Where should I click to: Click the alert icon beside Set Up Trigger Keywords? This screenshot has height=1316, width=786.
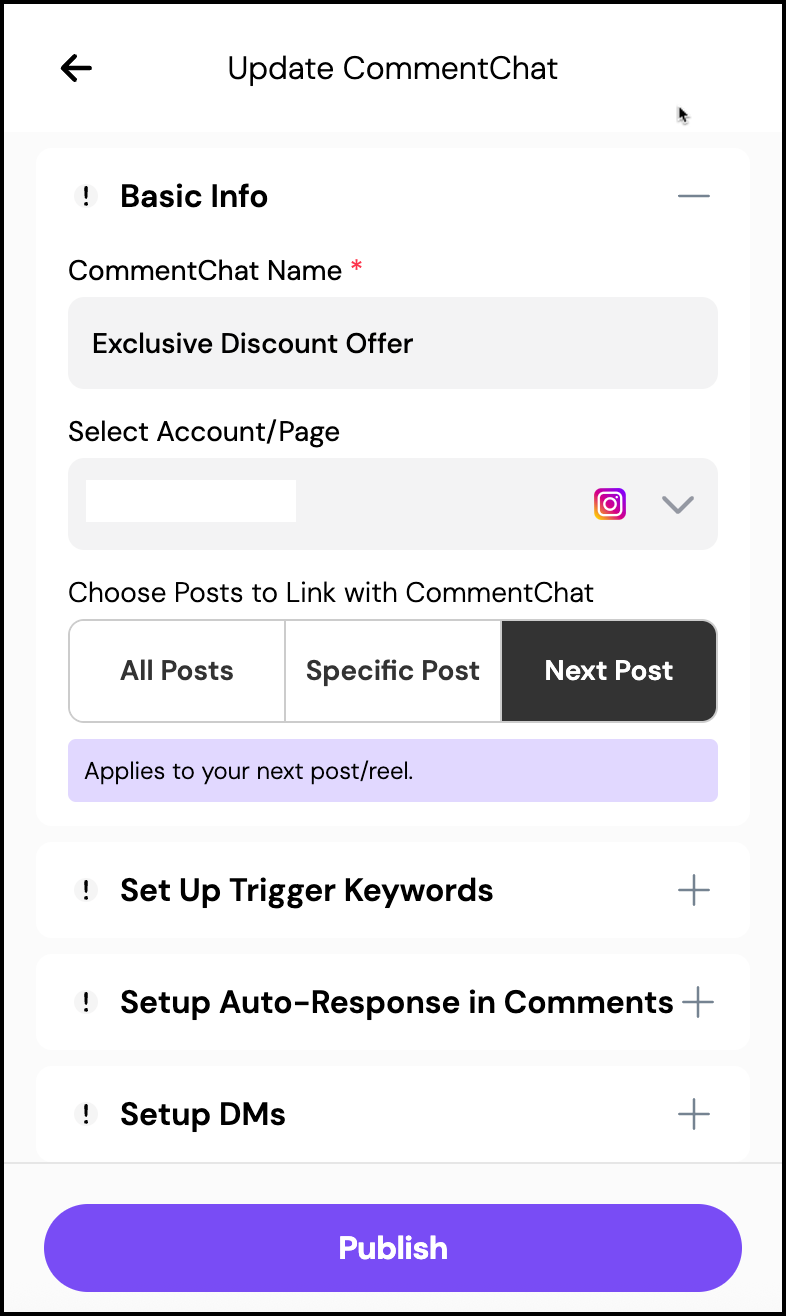tap(86, 890)
